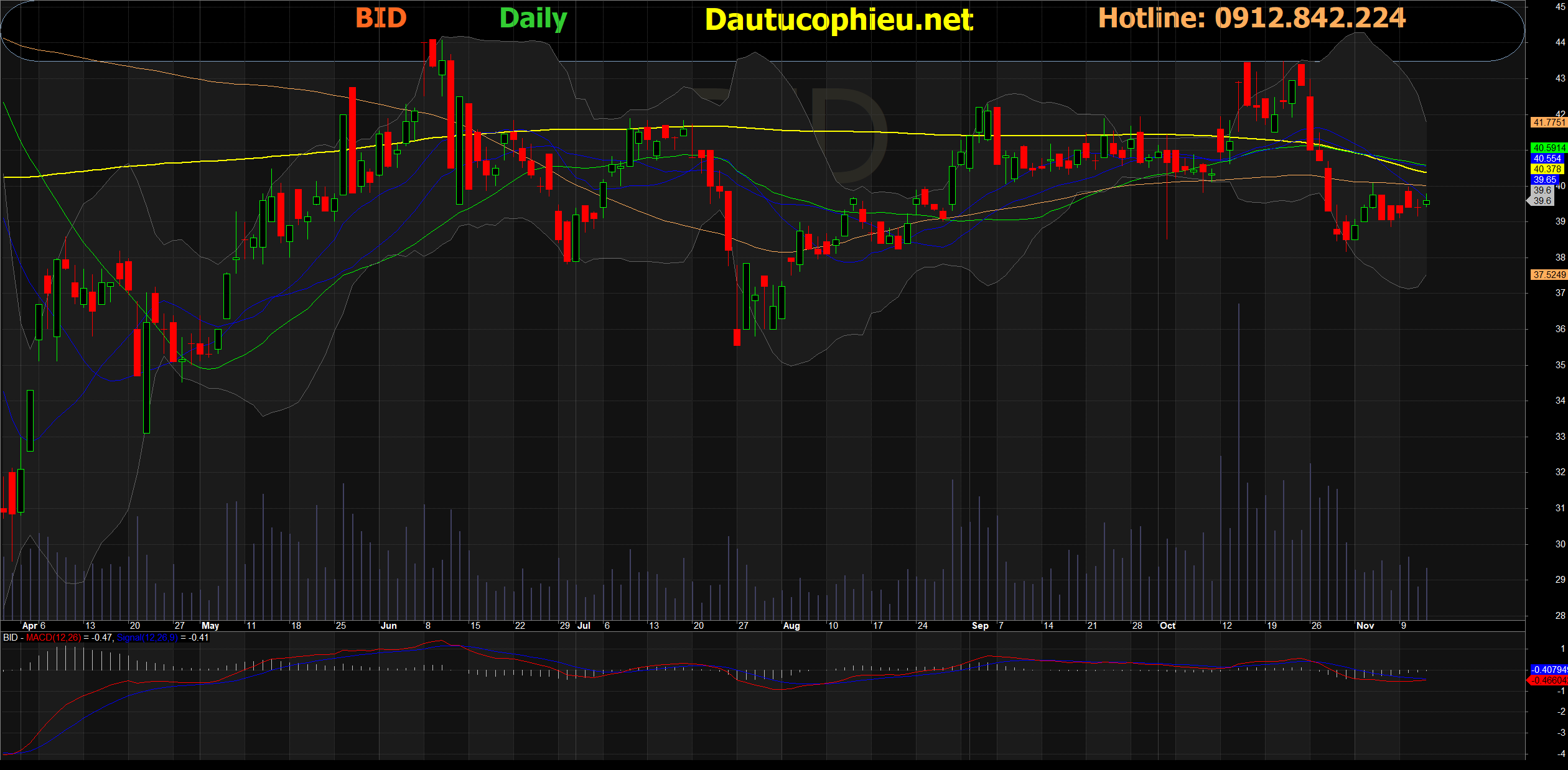Click the Hotline 0912.842.224 text
Image resolution: width=1568 pixels, height=770 pixels.
click(x=1251, y=18)
